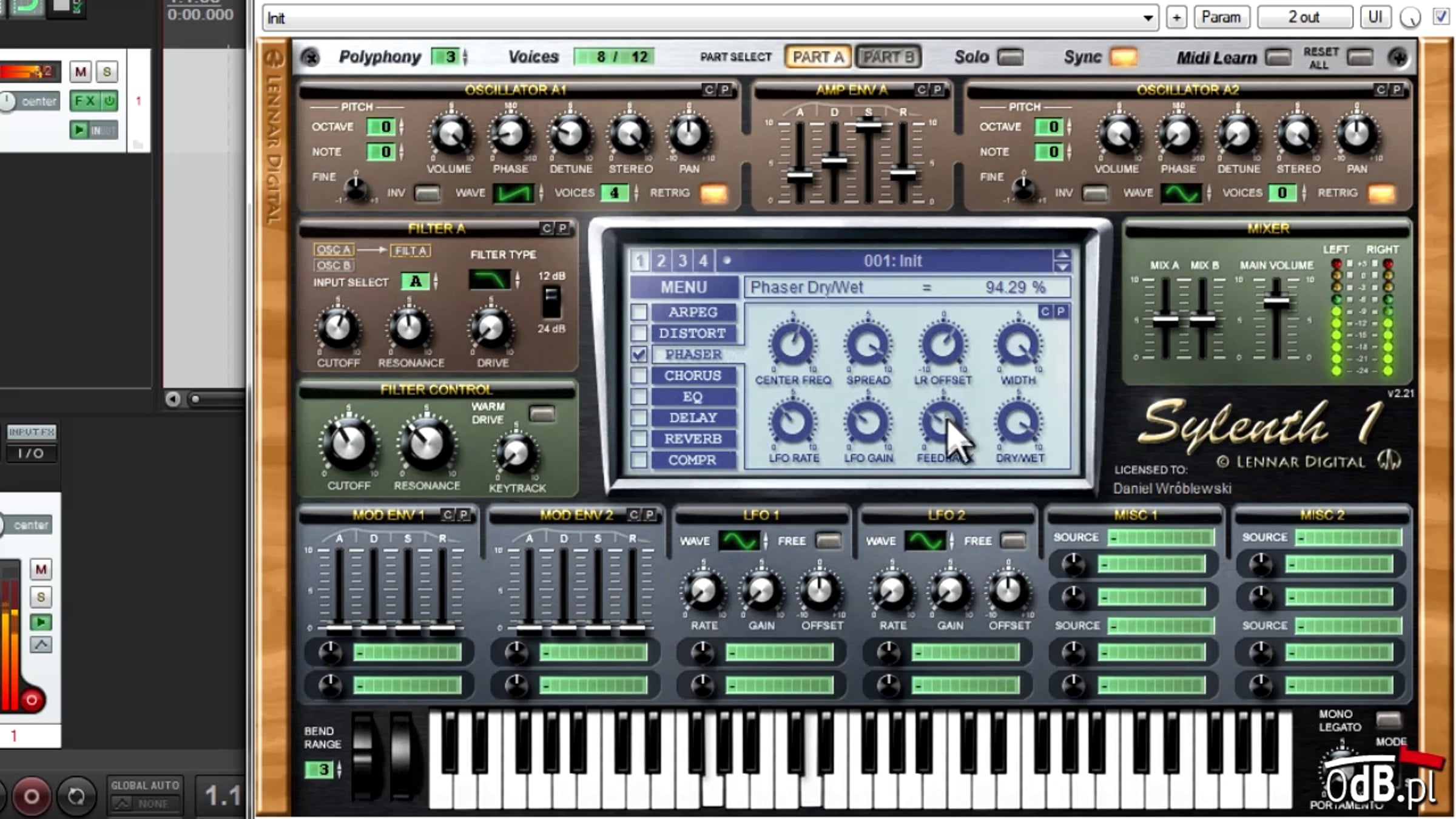1456x819 pixels.
Task: Uncheck the PHASER effect checkbox
Action: pos(638,354)
